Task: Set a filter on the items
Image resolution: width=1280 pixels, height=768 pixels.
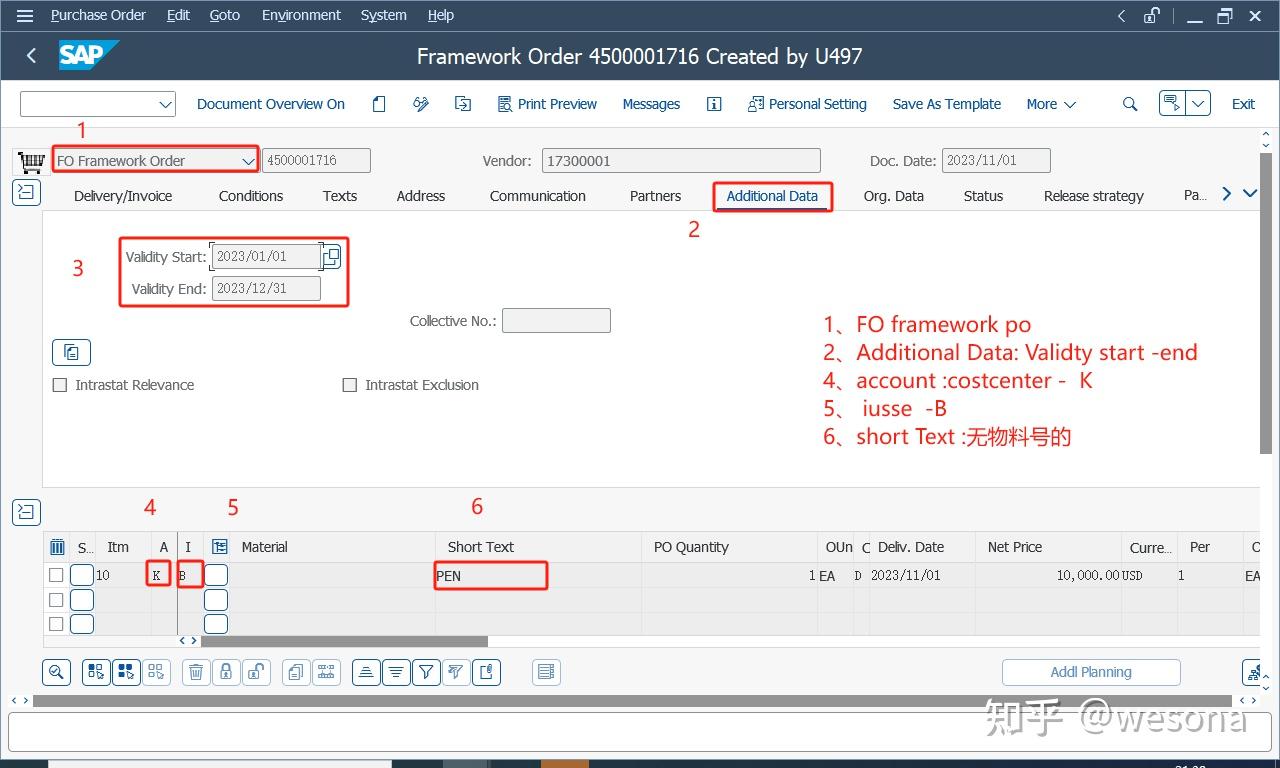Action: tap(426, 672)
